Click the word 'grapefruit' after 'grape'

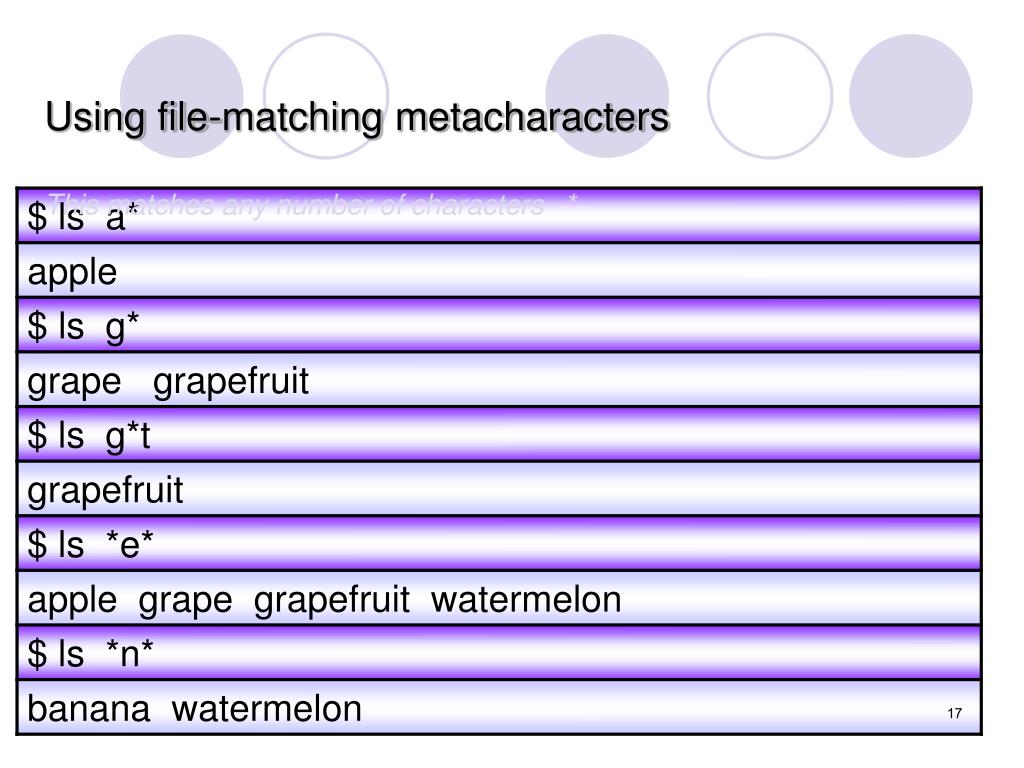pos(231,381)
